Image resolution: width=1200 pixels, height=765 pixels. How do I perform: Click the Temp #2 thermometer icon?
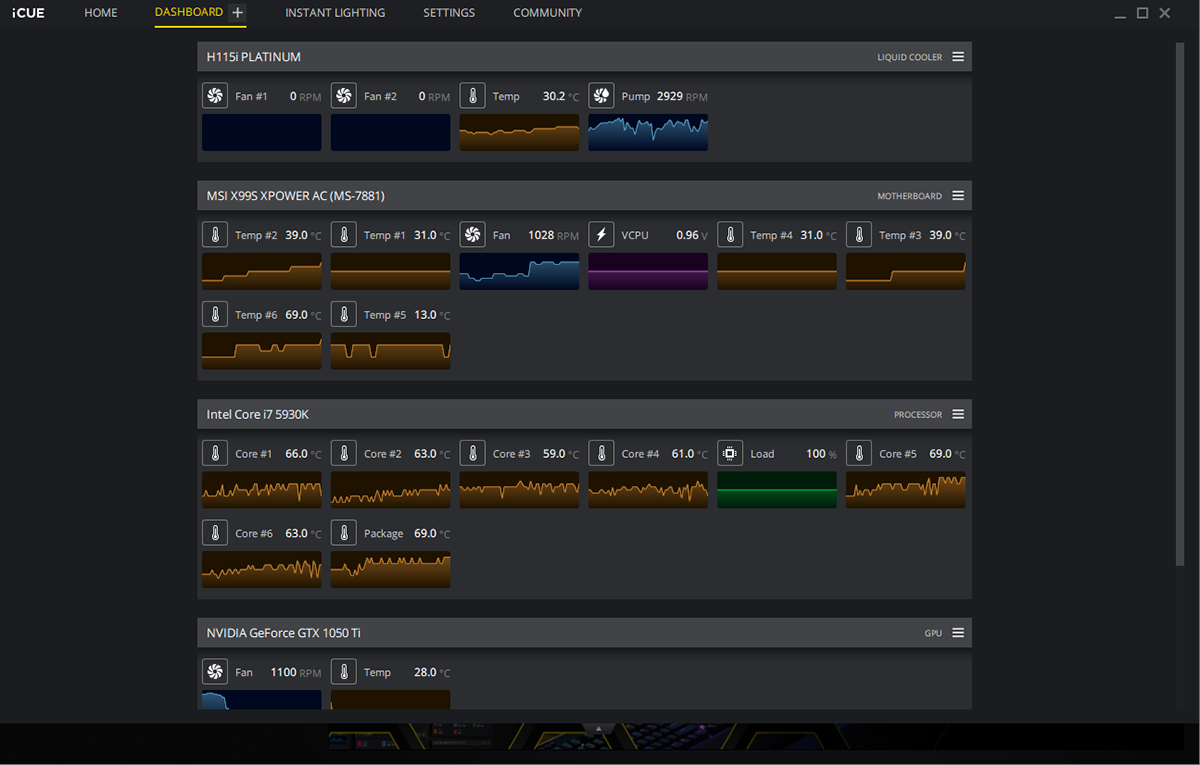click(214, 235)
